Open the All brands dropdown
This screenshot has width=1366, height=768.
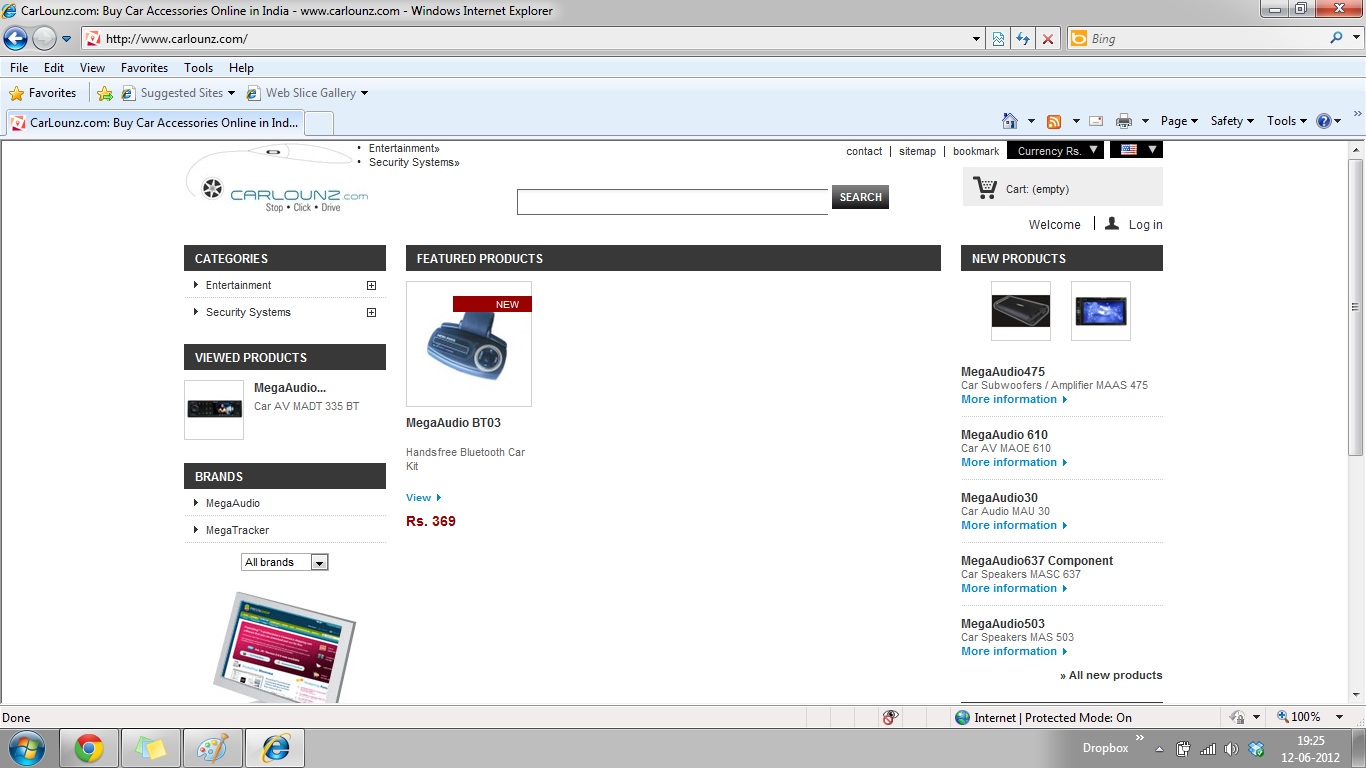click(x=285, y=562)
